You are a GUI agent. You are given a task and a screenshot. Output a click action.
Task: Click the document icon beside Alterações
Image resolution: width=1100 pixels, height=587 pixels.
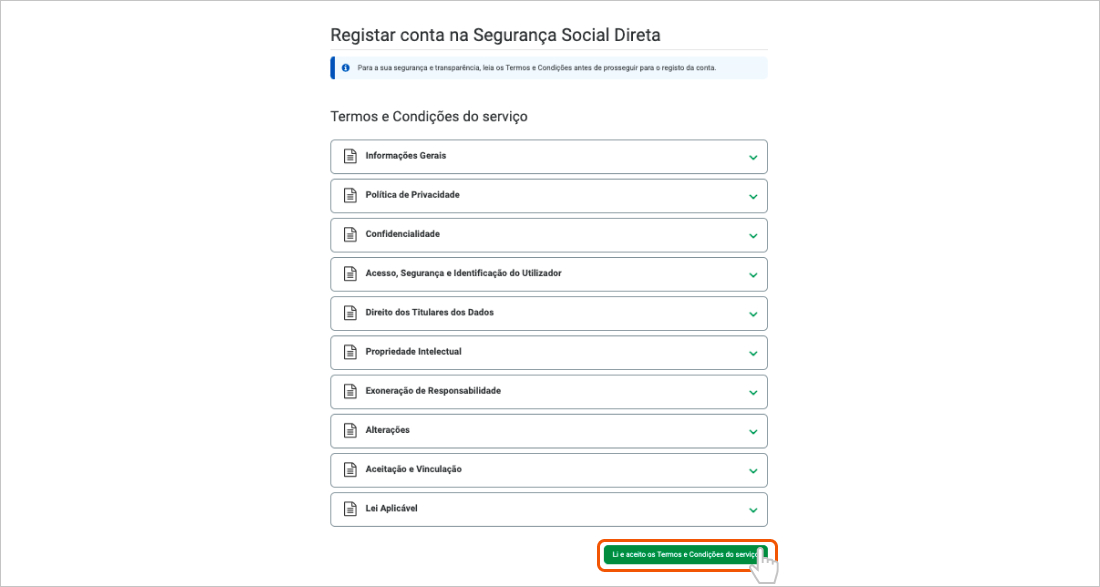coord(350,430)
